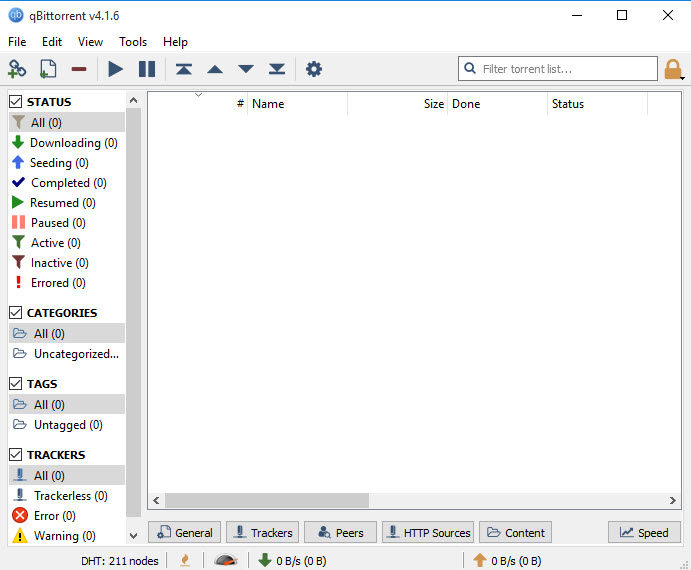
Task: Select Trackerless (0) filter
Action: 67,495
